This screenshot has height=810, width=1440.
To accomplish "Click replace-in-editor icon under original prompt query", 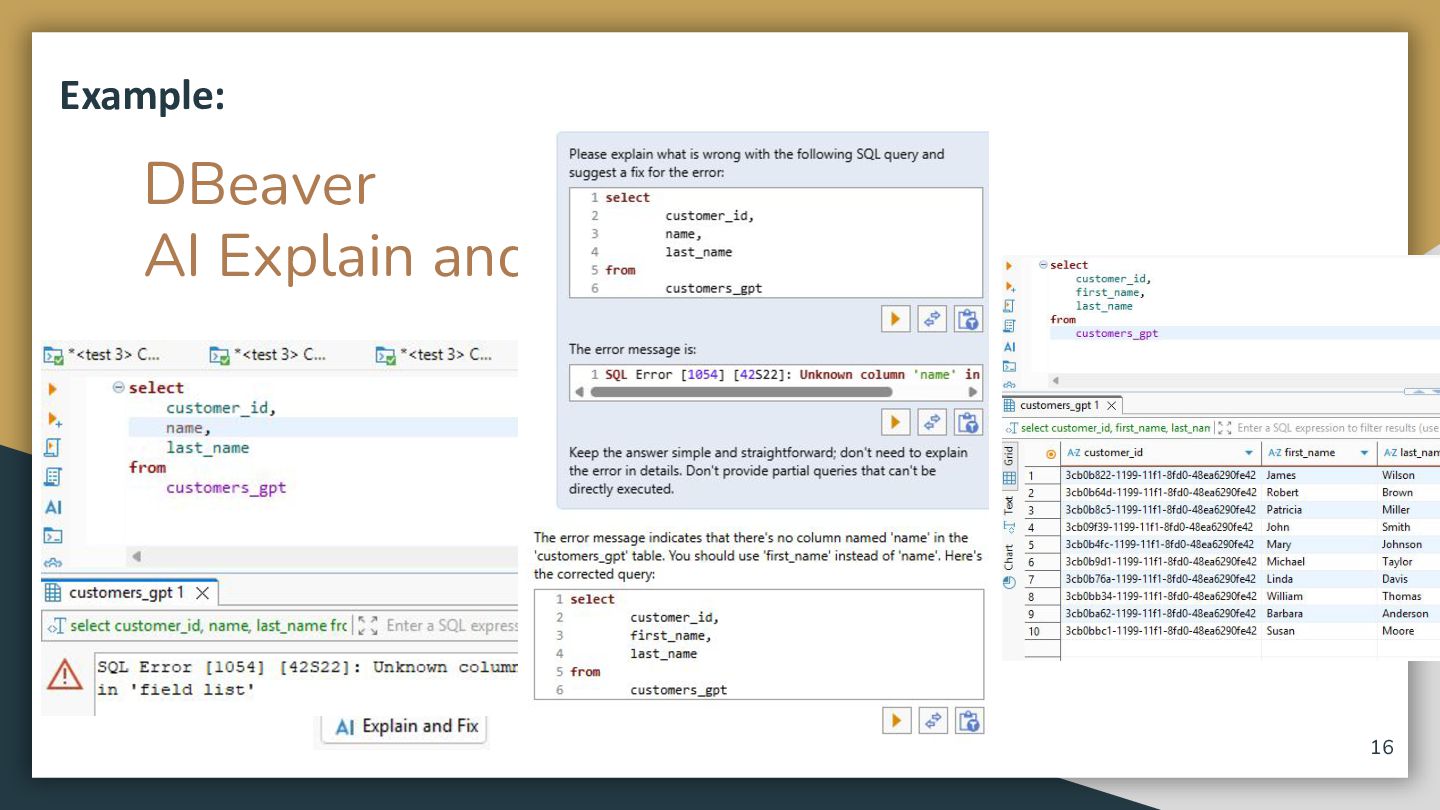I will point(932,319).
